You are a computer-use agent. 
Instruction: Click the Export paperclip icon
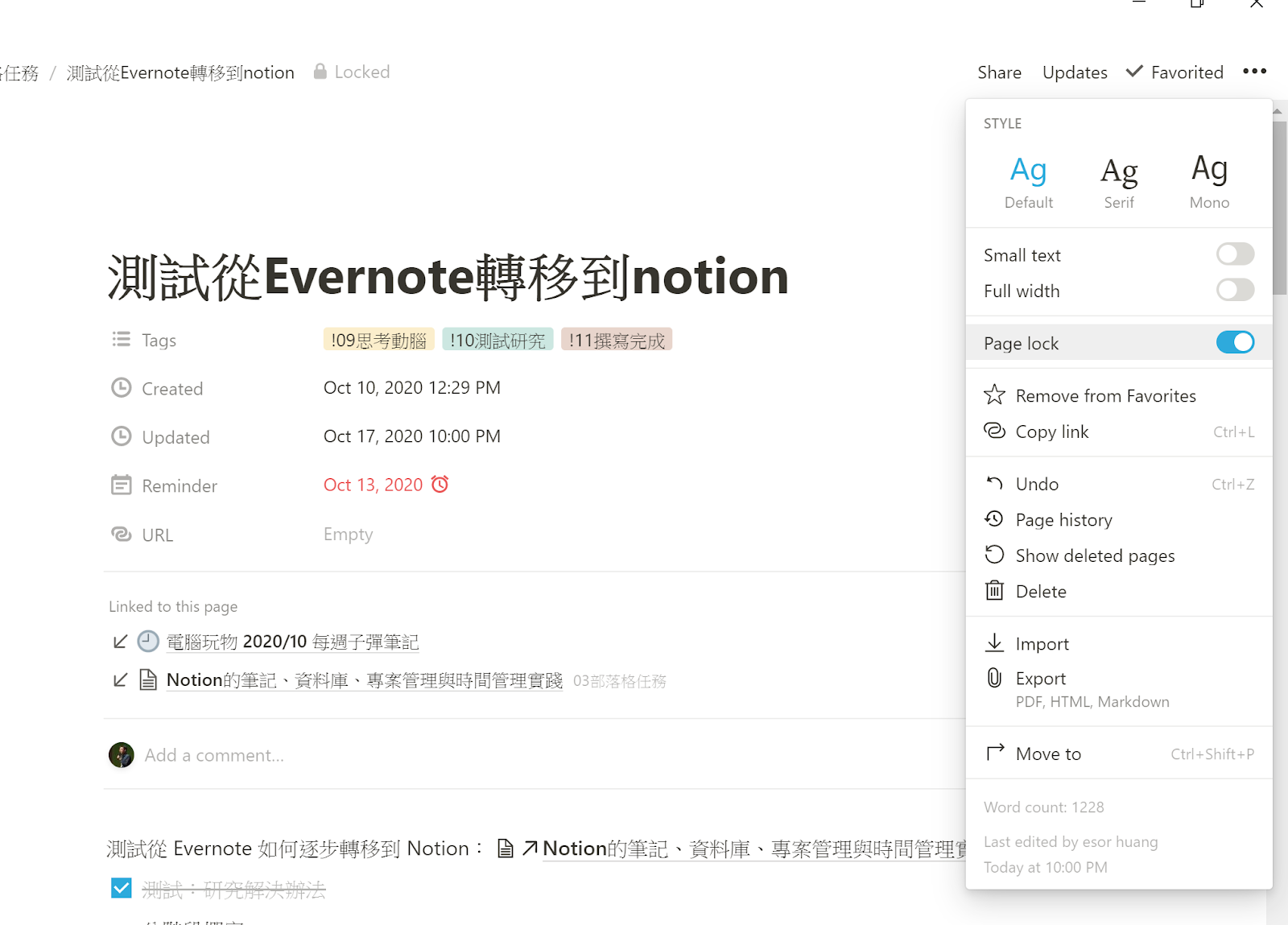(994, 678)
